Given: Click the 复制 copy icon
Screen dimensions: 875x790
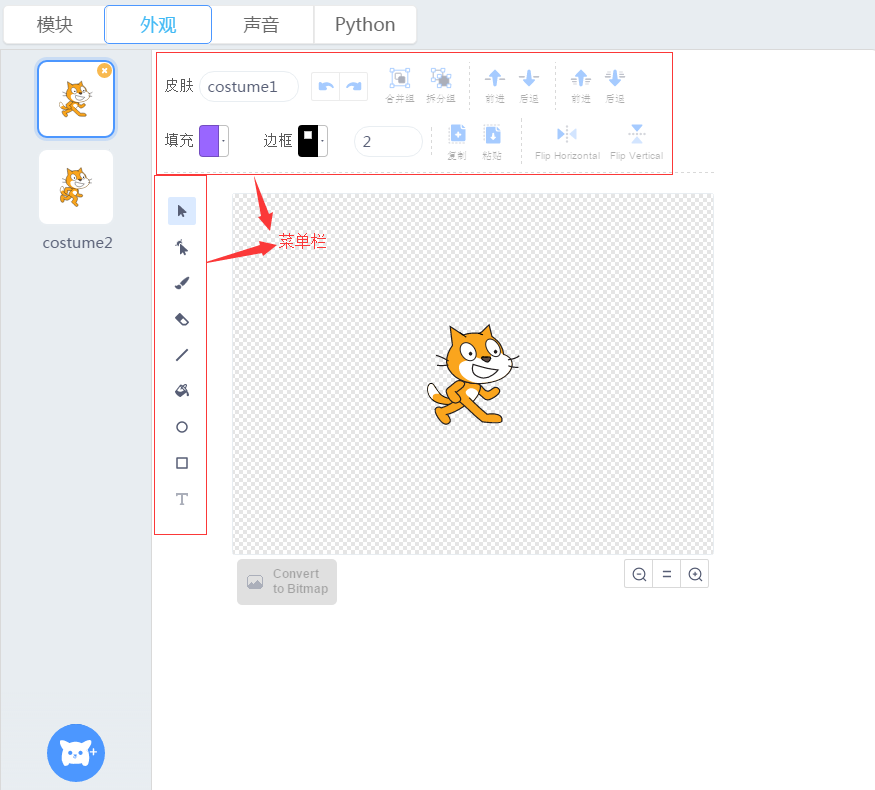Looking at the screenshot, I should (457, 142).
